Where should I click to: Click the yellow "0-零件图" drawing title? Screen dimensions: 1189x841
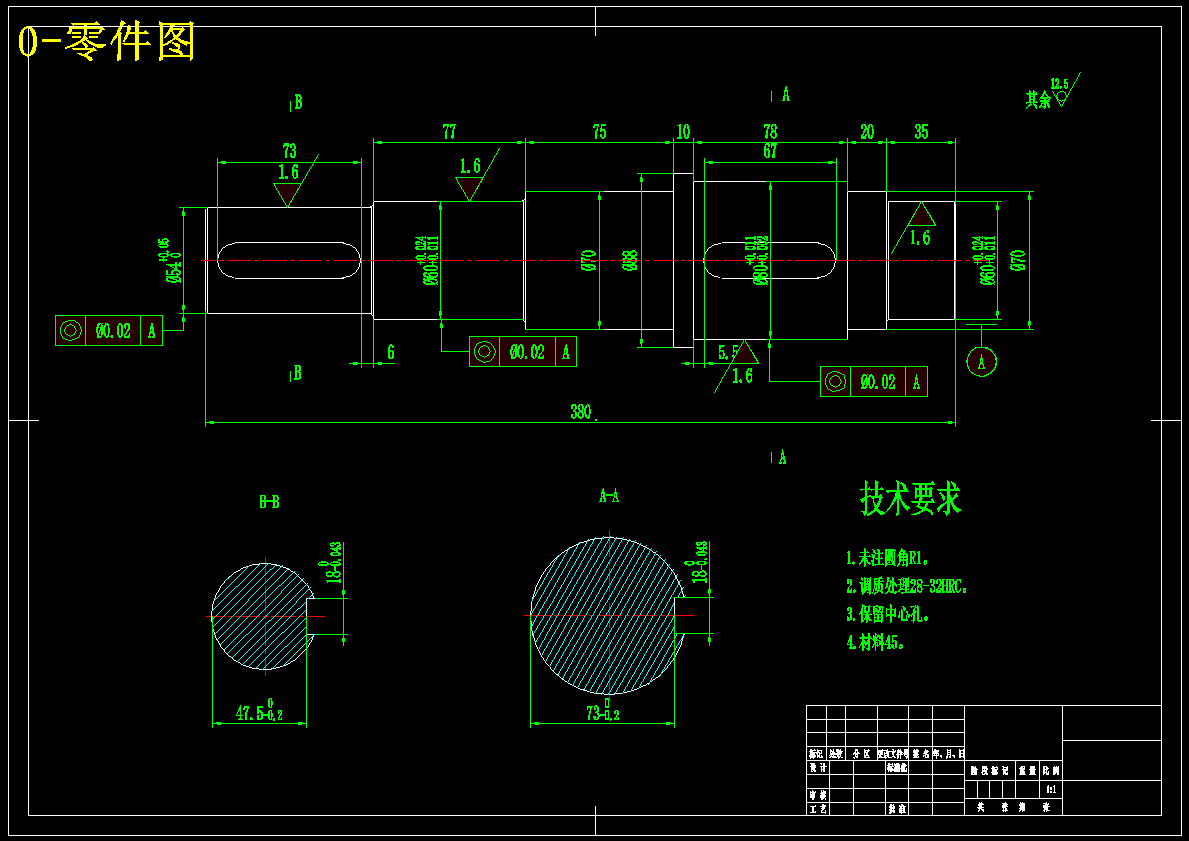pyautogui.click(x=107, y=42)
